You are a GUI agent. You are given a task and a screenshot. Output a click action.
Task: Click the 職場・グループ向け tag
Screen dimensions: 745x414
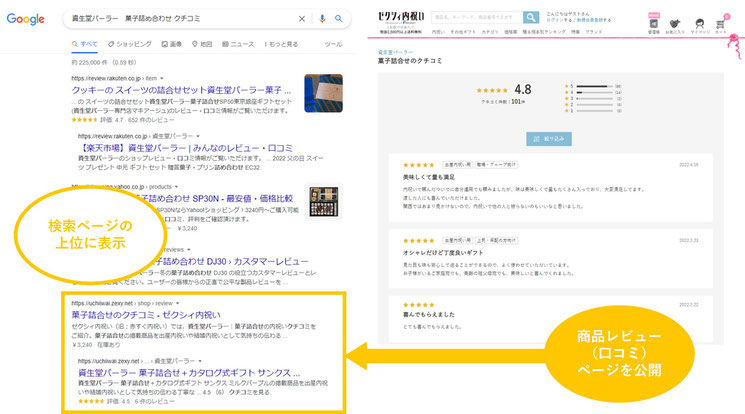coord(497,165)
